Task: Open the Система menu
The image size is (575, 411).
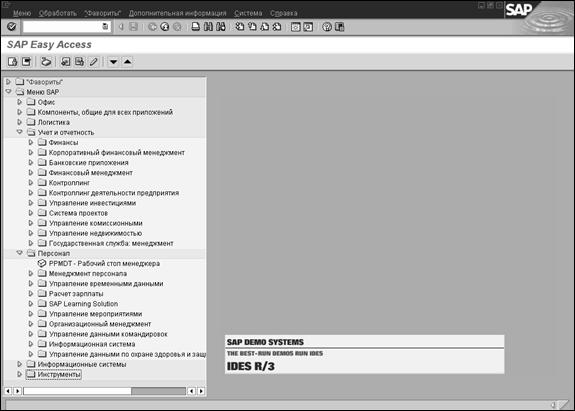Action: coord(248,13)
